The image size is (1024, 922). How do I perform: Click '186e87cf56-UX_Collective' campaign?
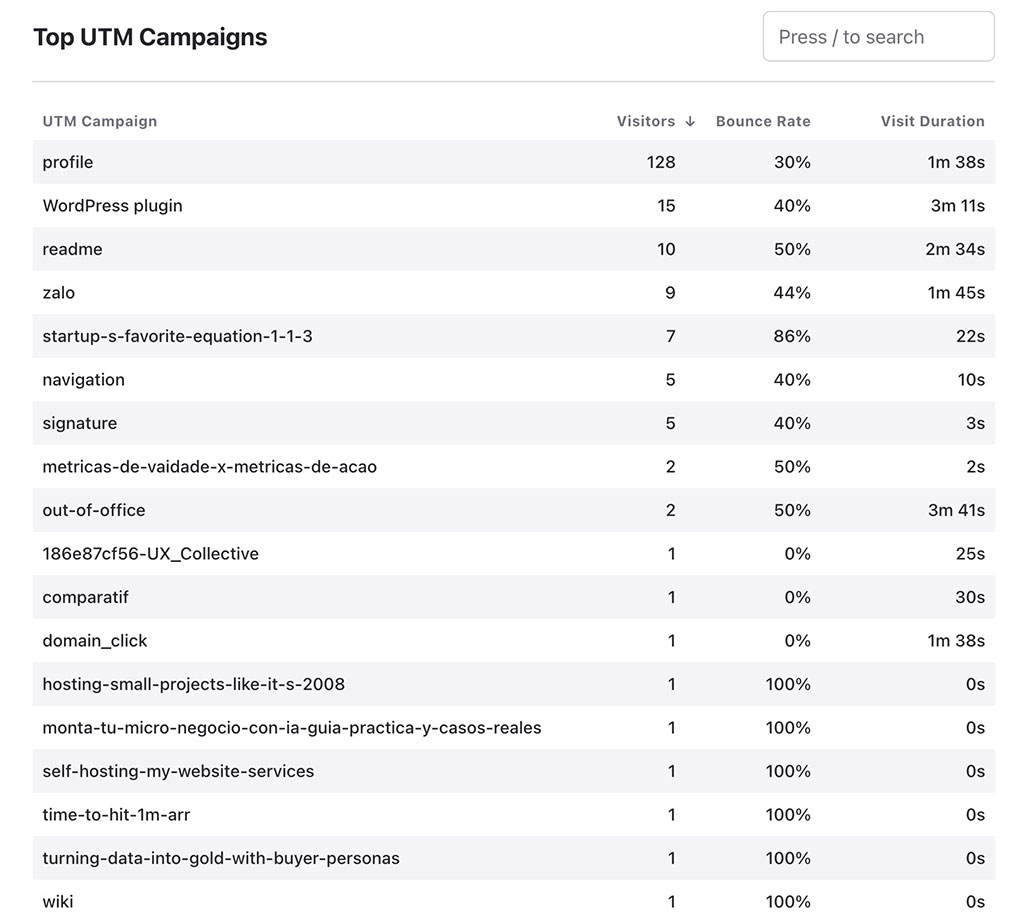click(x=150, y=554)
